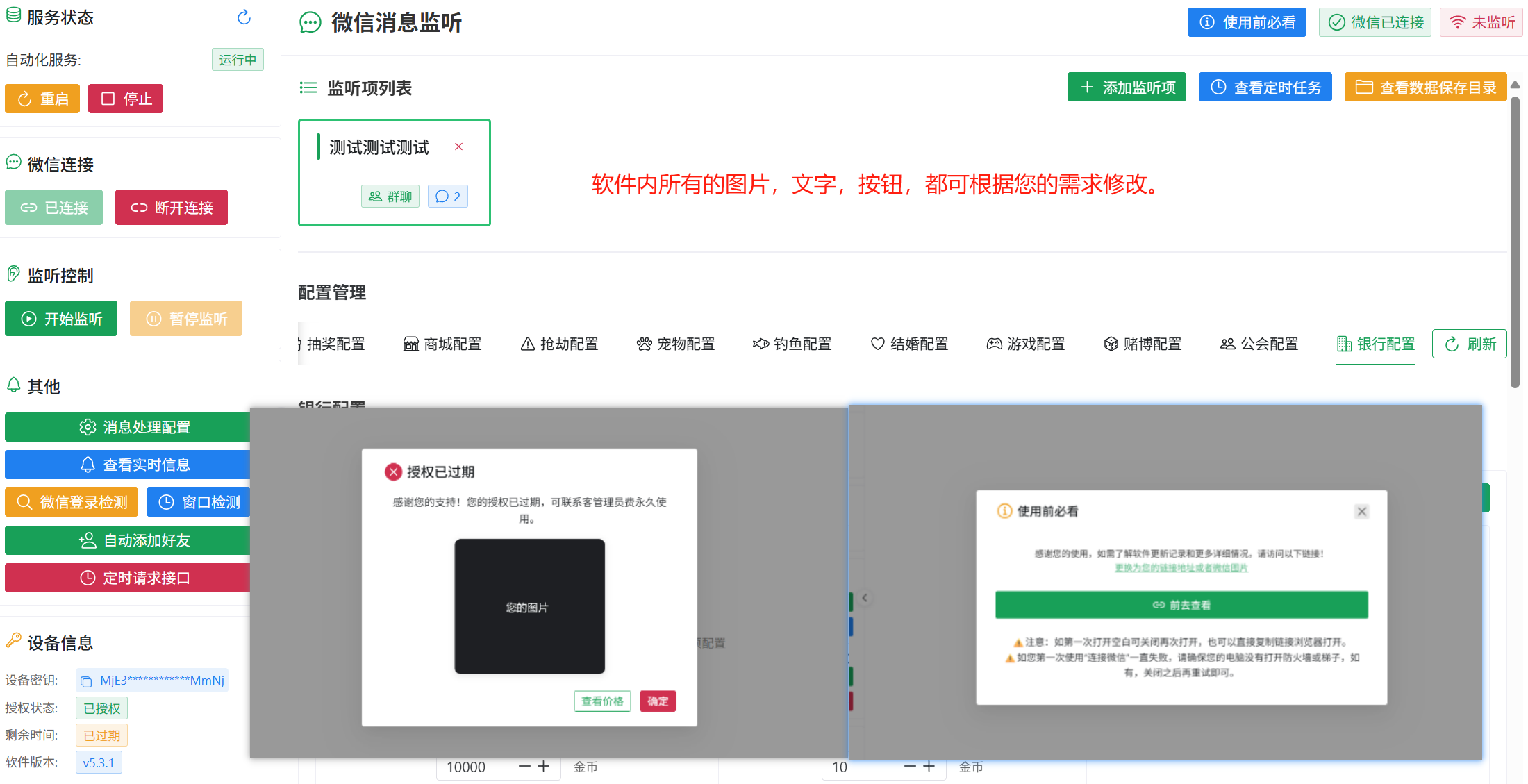This screenshot has height=784, width=1528.
Task: Remove the 测试测试测试 monitoring item
Action: coord(458,147)
